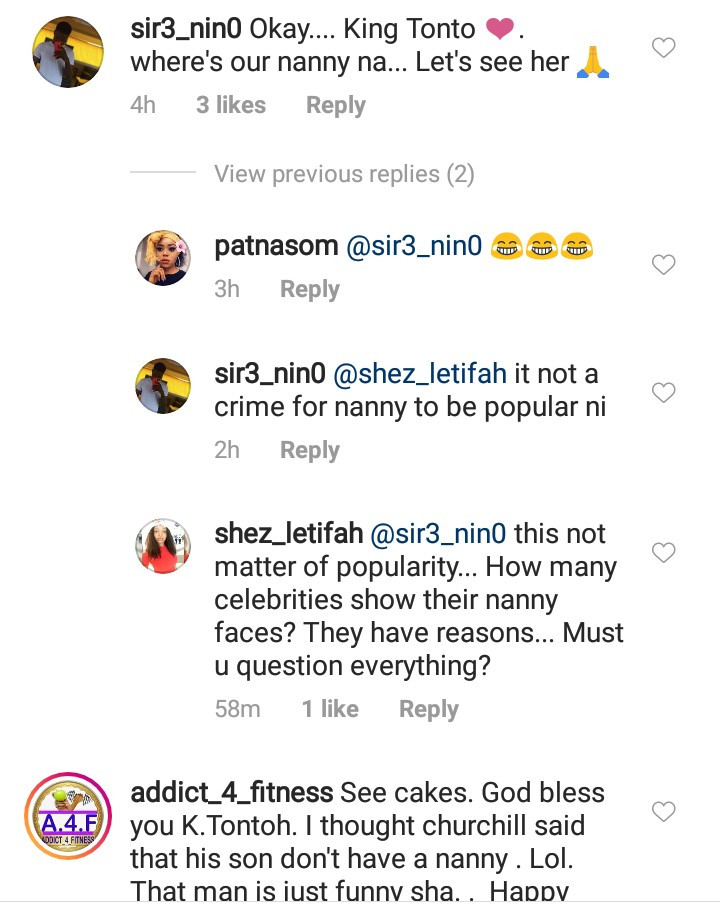Open patnasom's profile avatar
The height and width of the screenshot is (920, 720).
tap(163, 259)
